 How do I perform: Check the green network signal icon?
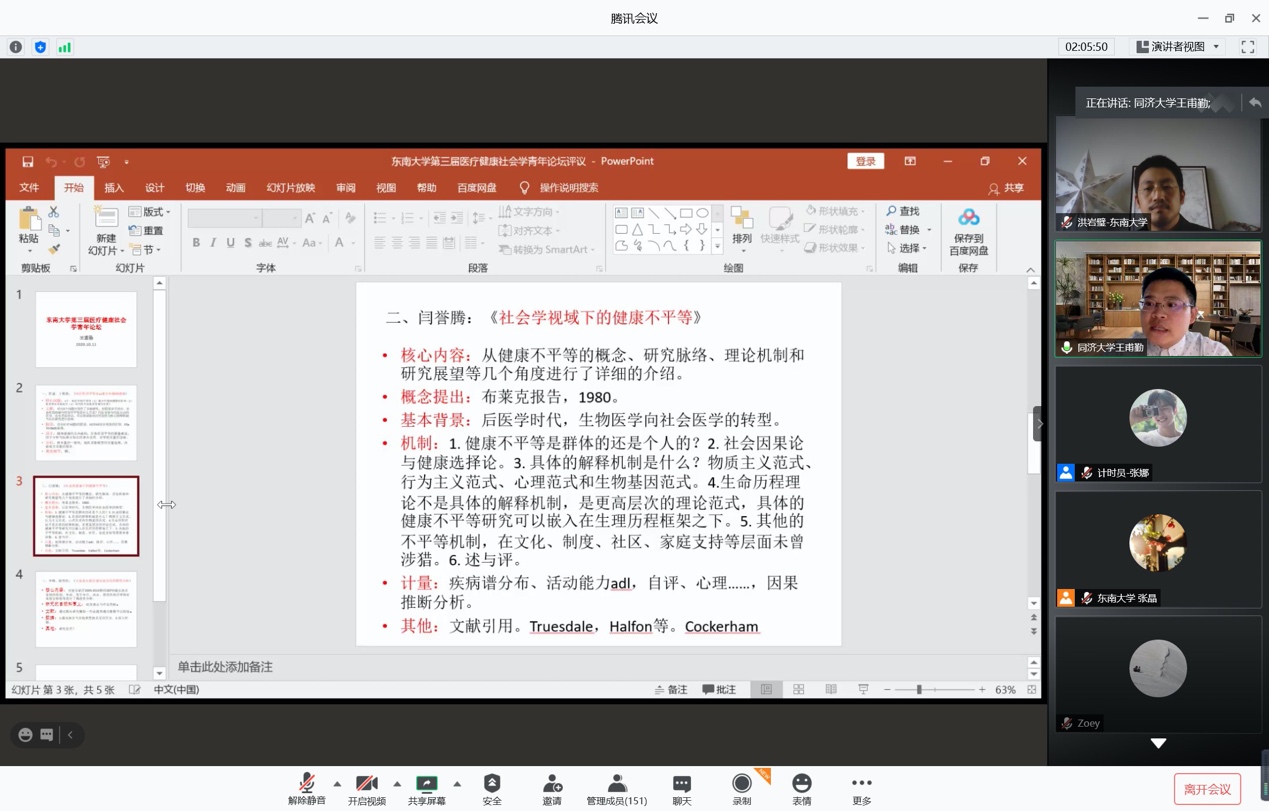click(65, 47)
